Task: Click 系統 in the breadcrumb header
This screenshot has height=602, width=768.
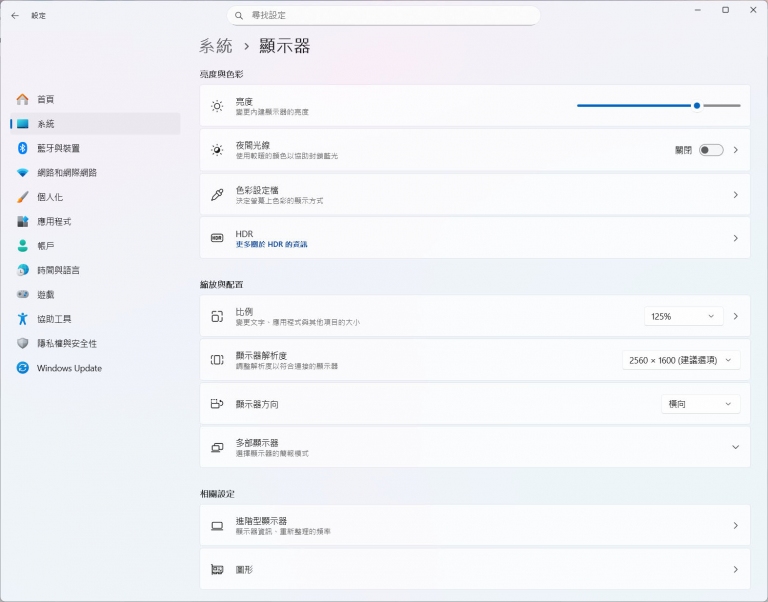Action: point(216,46)
